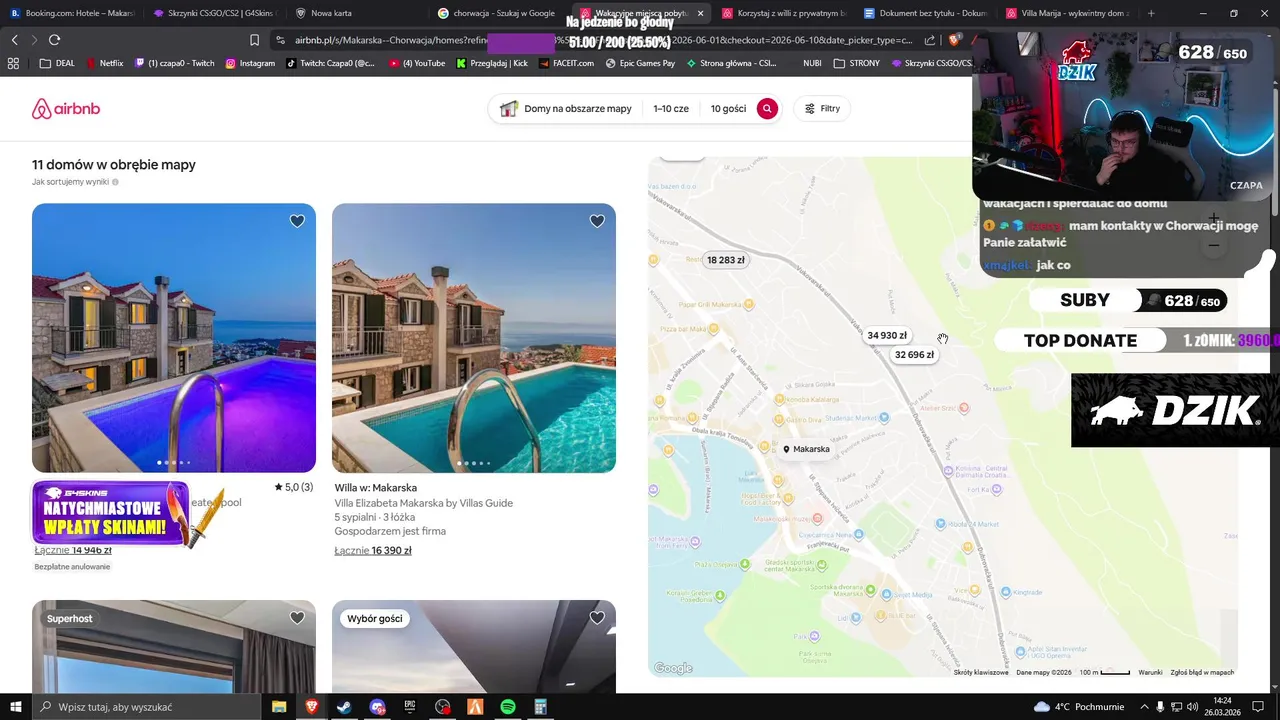1280x720 pixels.
Task: Click the Google logo on the map
Action: [673, 668]
